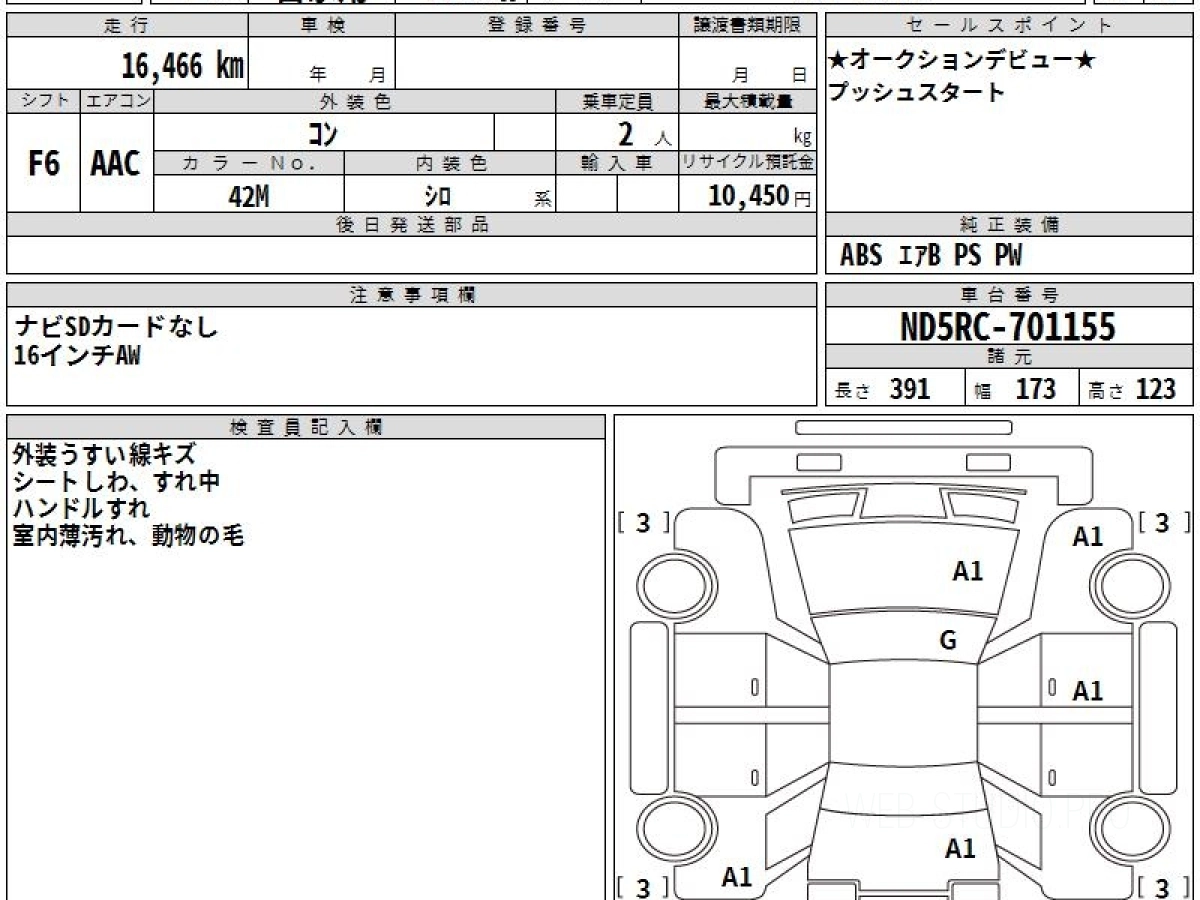Select the inspector note ハンドルすれ
This screenshot has width=1200, height=900.
[82, 509]
